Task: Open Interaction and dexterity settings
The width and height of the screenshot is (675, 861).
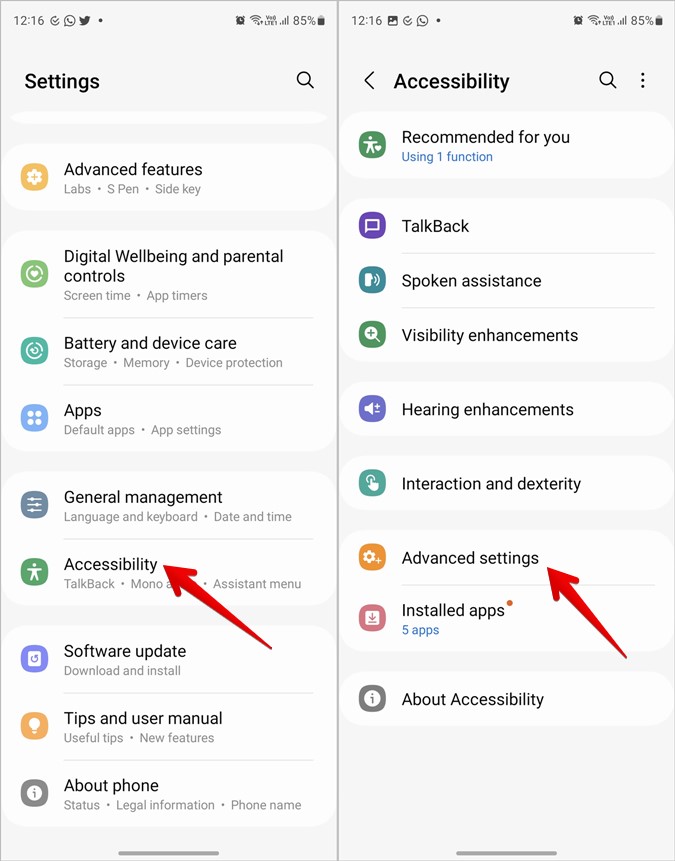Action: [506, 483]
